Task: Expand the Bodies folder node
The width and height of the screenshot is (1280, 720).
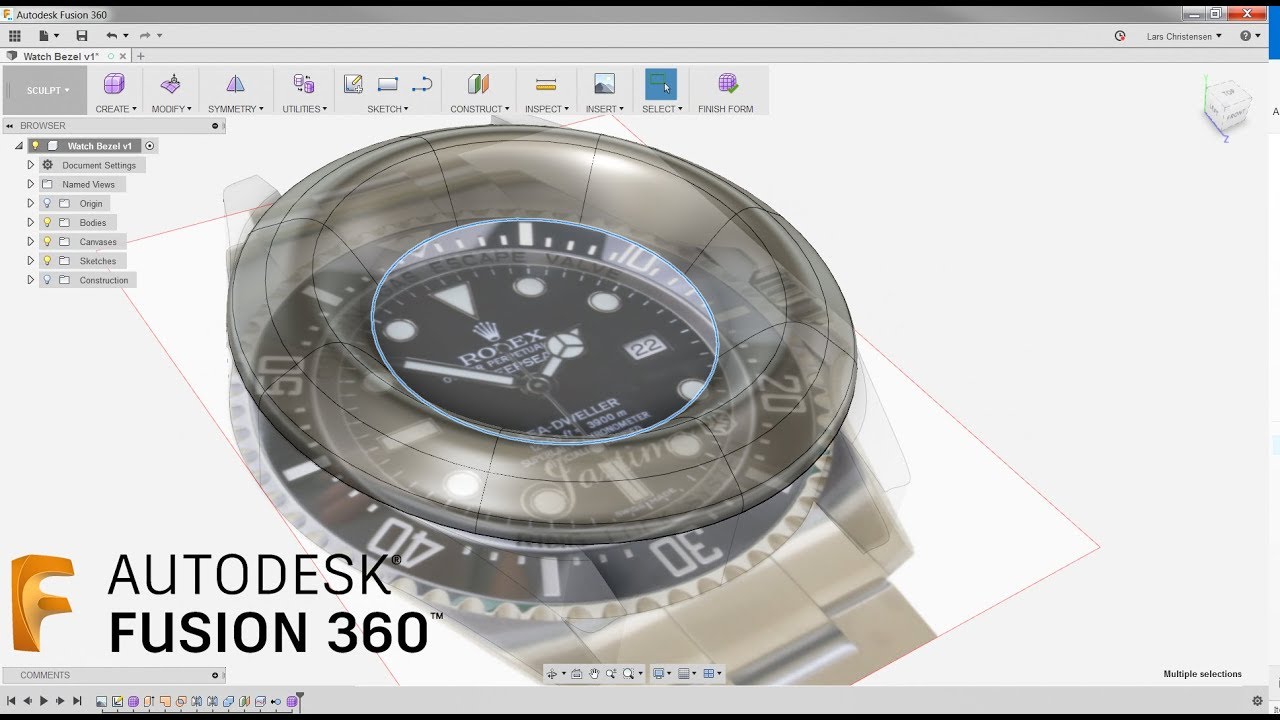Action: tap(31, 222)
